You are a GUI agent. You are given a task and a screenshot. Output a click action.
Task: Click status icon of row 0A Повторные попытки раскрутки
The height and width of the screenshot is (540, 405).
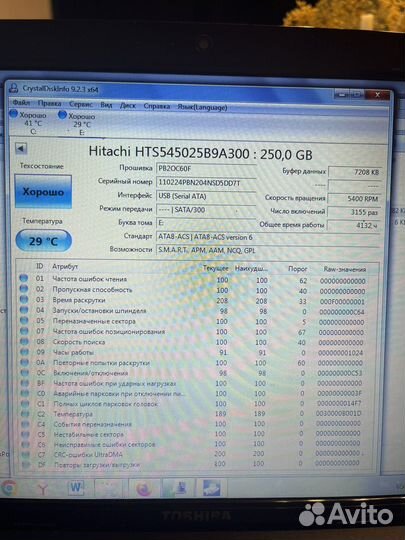tap(24, 362)
